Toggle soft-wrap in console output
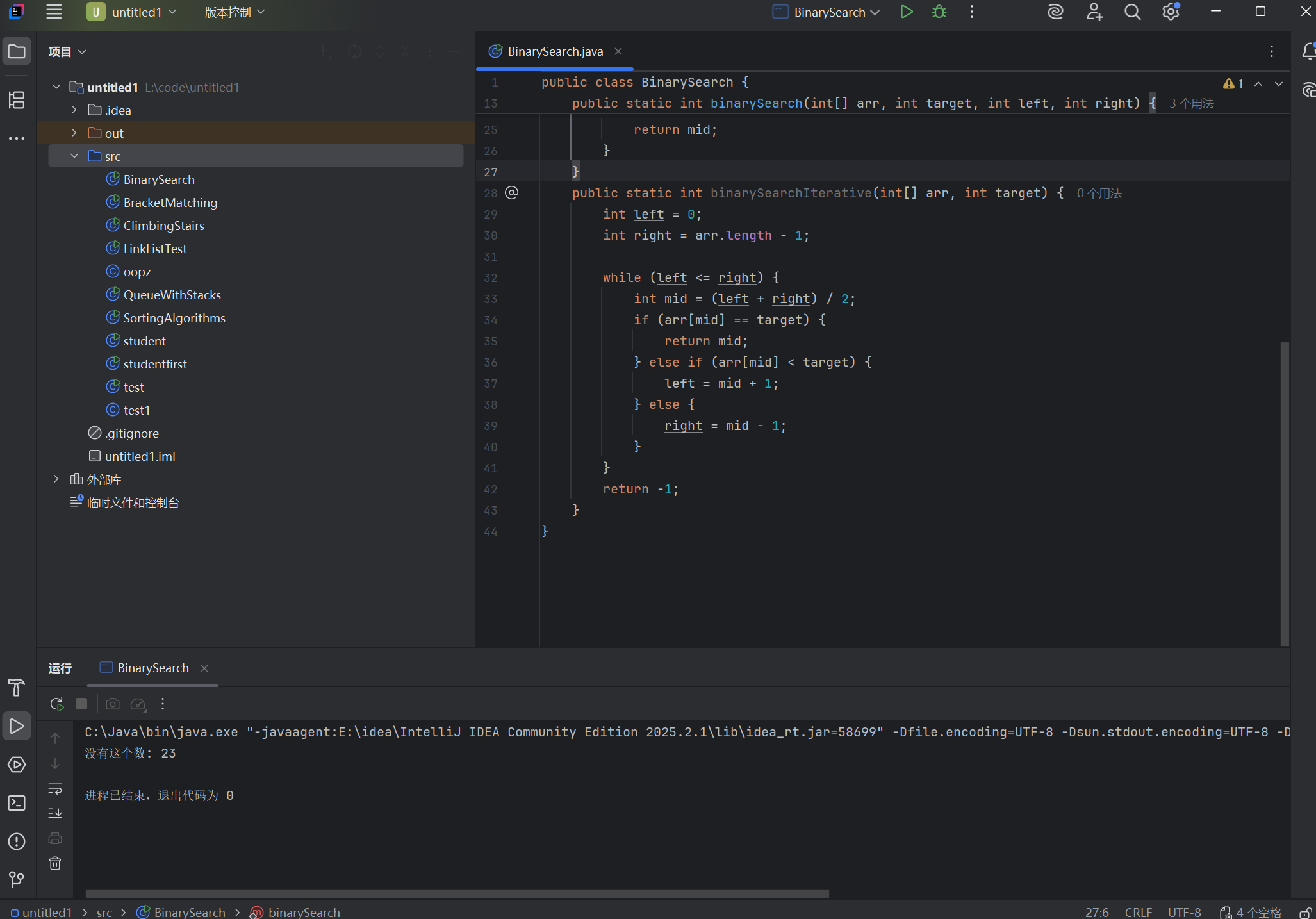The width and height of the screenshot is (1316, 919). pyautogui.click(x=55, y=788)
